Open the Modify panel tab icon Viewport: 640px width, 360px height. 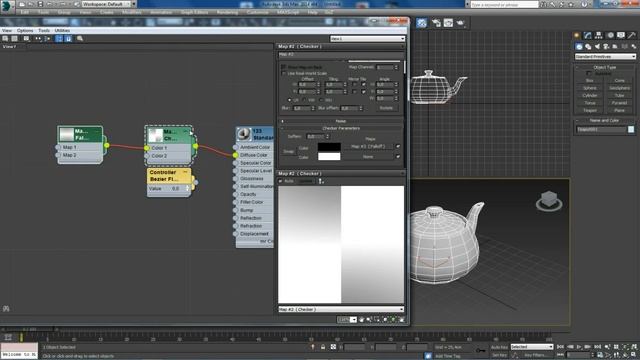[x=588, y=36]
